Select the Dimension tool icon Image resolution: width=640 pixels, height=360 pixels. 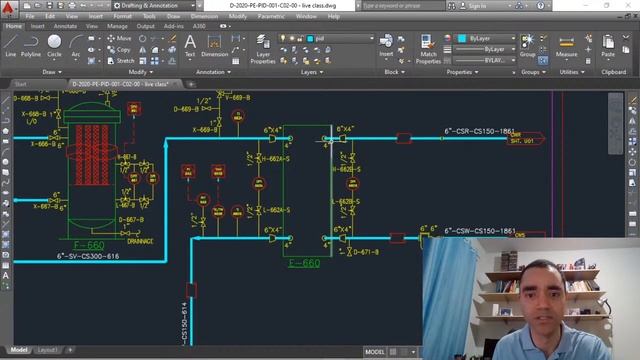click(214, 45)
